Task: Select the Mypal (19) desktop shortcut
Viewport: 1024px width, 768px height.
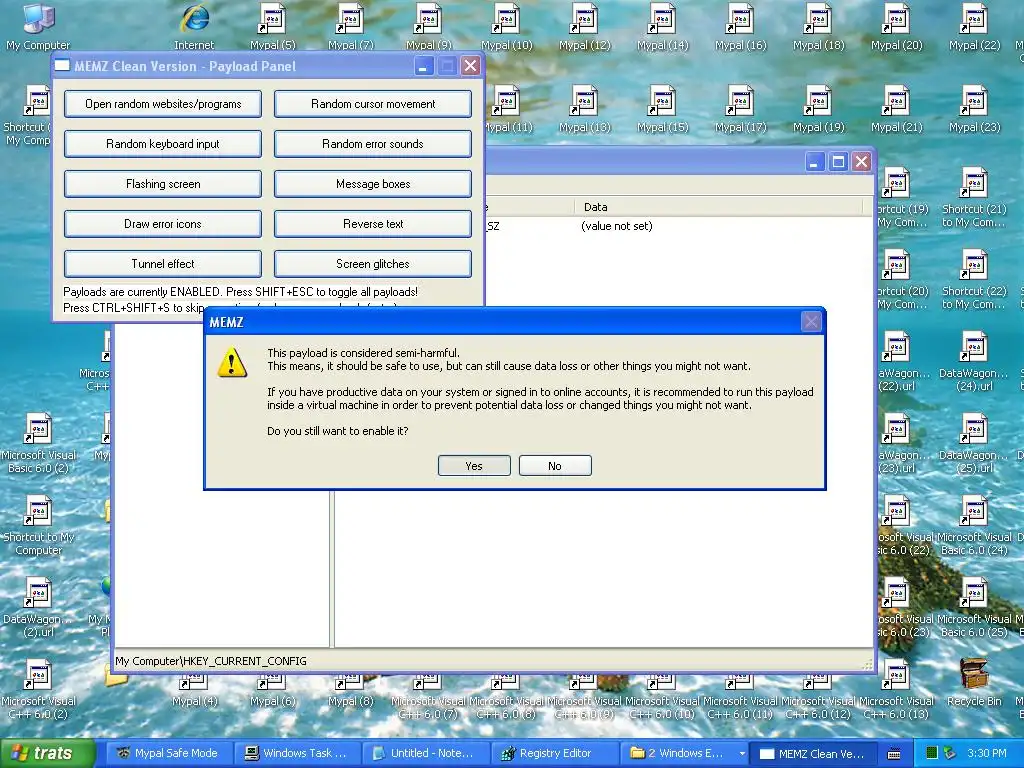Action: click(818, 110)
